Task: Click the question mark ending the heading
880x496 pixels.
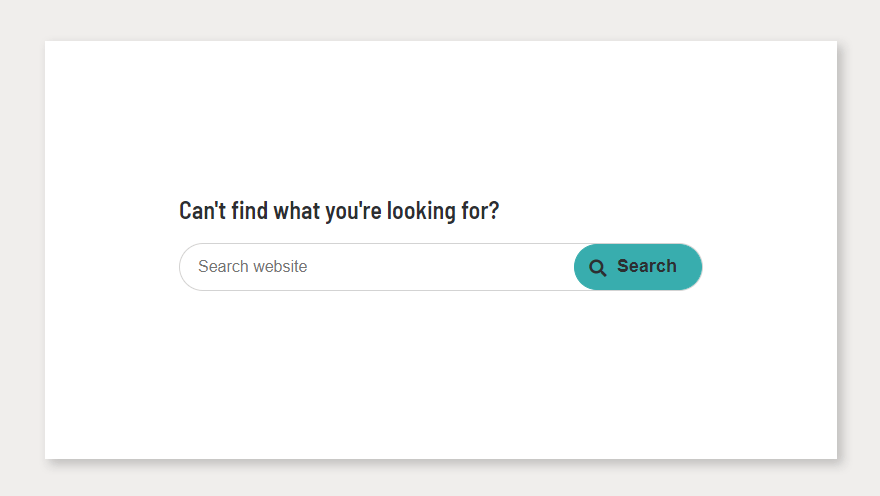Action: coord(493,211)
